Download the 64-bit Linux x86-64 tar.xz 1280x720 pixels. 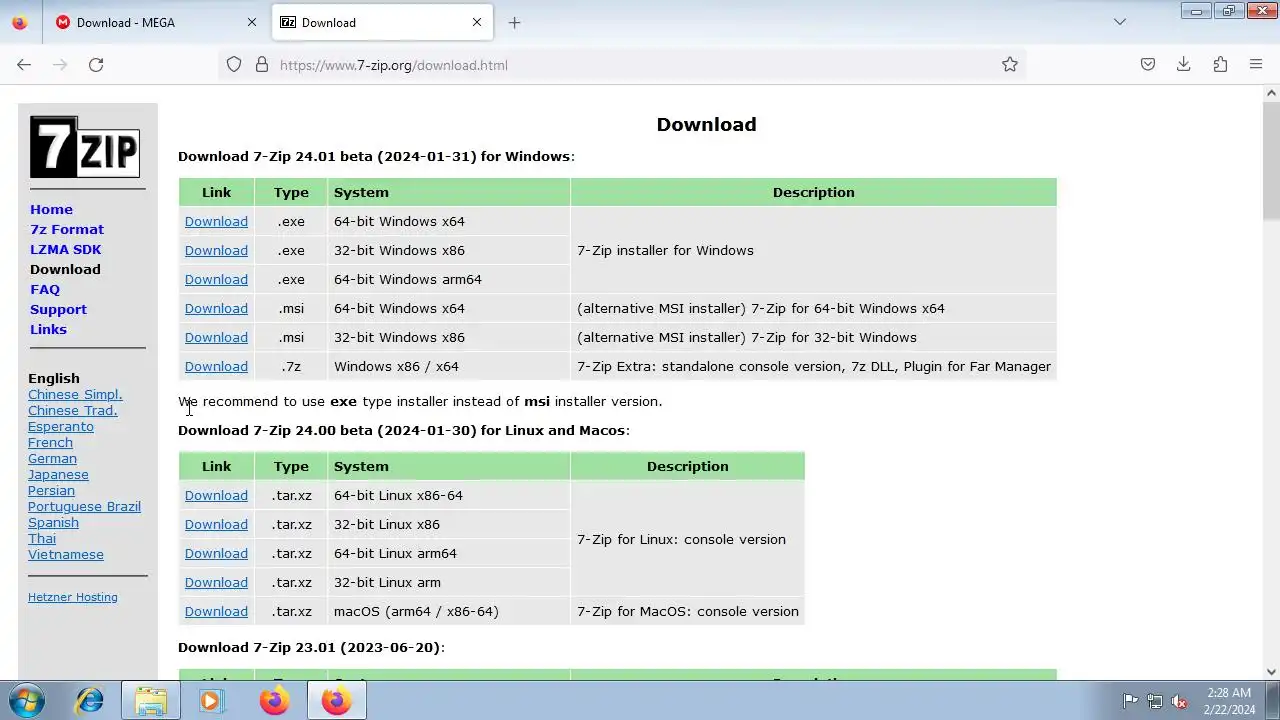point(216,495)
